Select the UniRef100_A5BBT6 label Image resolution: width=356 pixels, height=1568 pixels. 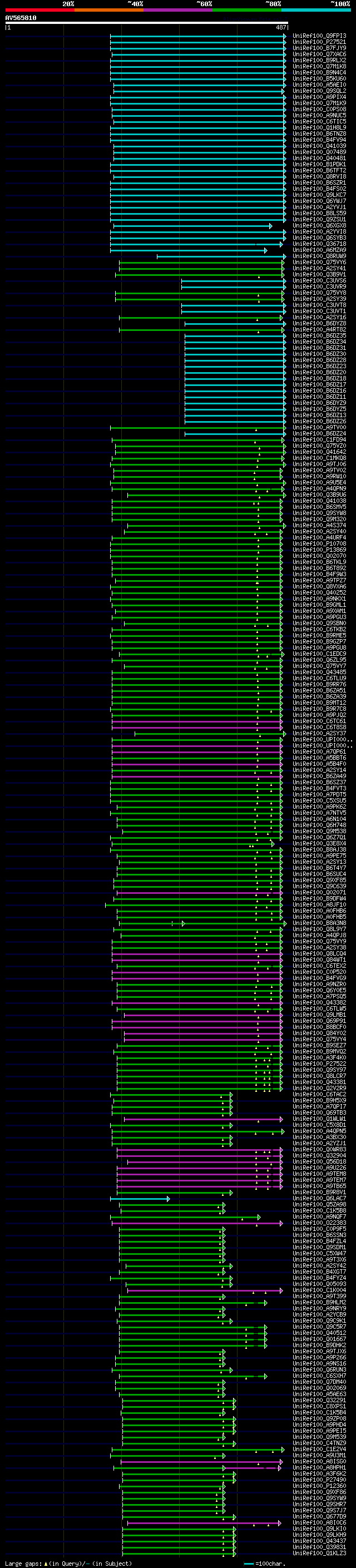[x=319, y=758]
